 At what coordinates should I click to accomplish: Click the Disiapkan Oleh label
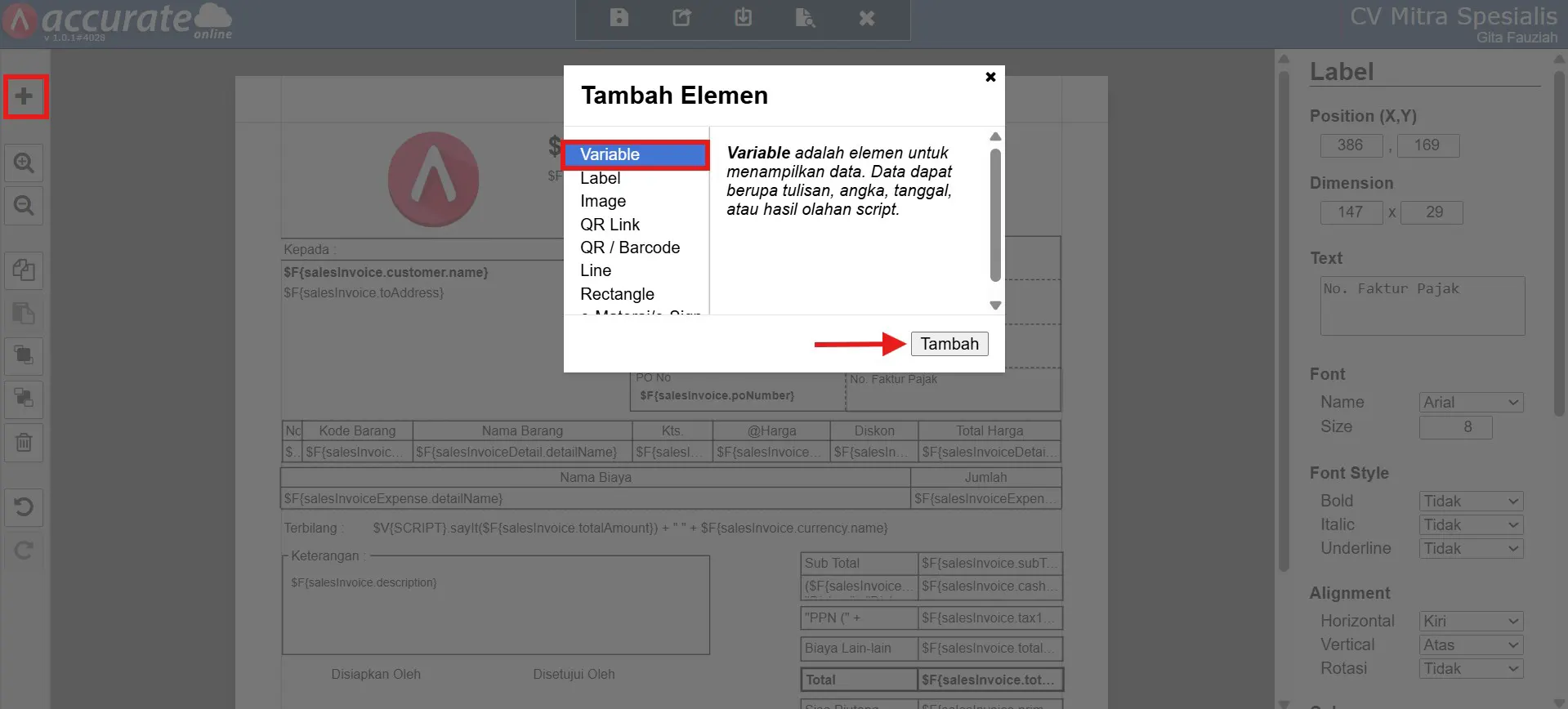pyautogui.click(x=376, y=675)
